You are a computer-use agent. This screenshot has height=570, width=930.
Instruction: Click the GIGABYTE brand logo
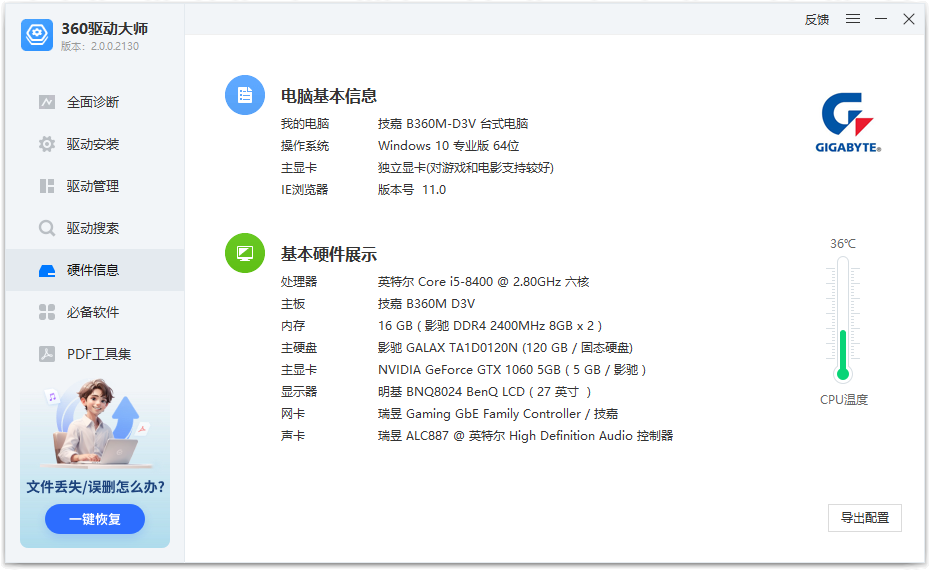848,123
